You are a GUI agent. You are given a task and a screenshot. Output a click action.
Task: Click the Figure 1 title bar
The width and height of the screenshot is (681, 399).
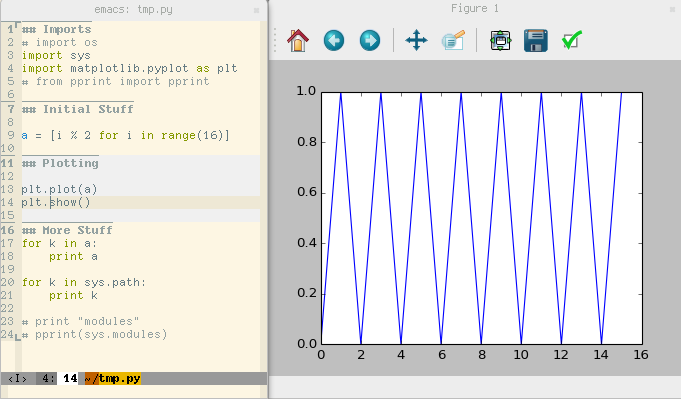(x=475, y=9)
